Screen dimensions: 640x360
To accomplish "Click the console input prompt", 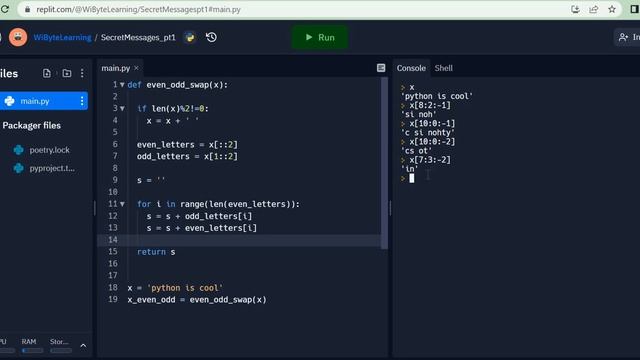I will (411, 178).
